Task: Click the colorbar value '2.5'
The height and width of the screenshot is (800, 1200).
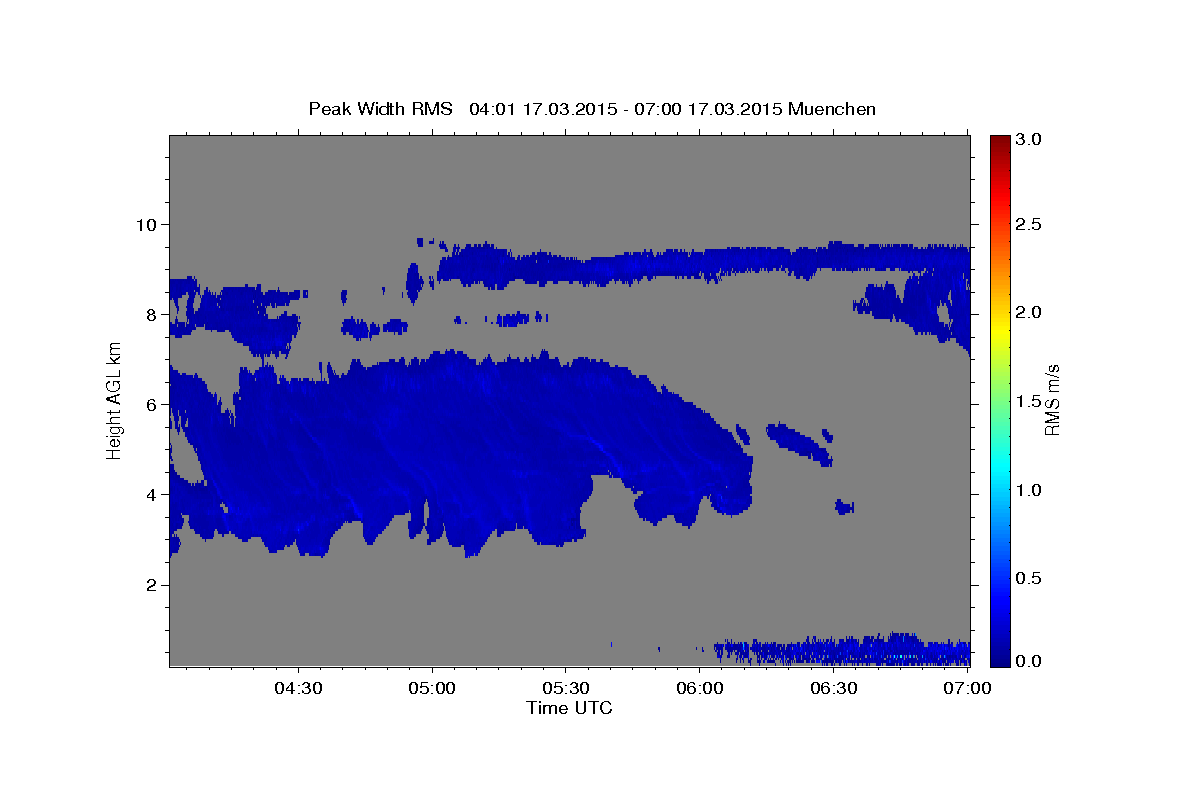Action: 1030,224
